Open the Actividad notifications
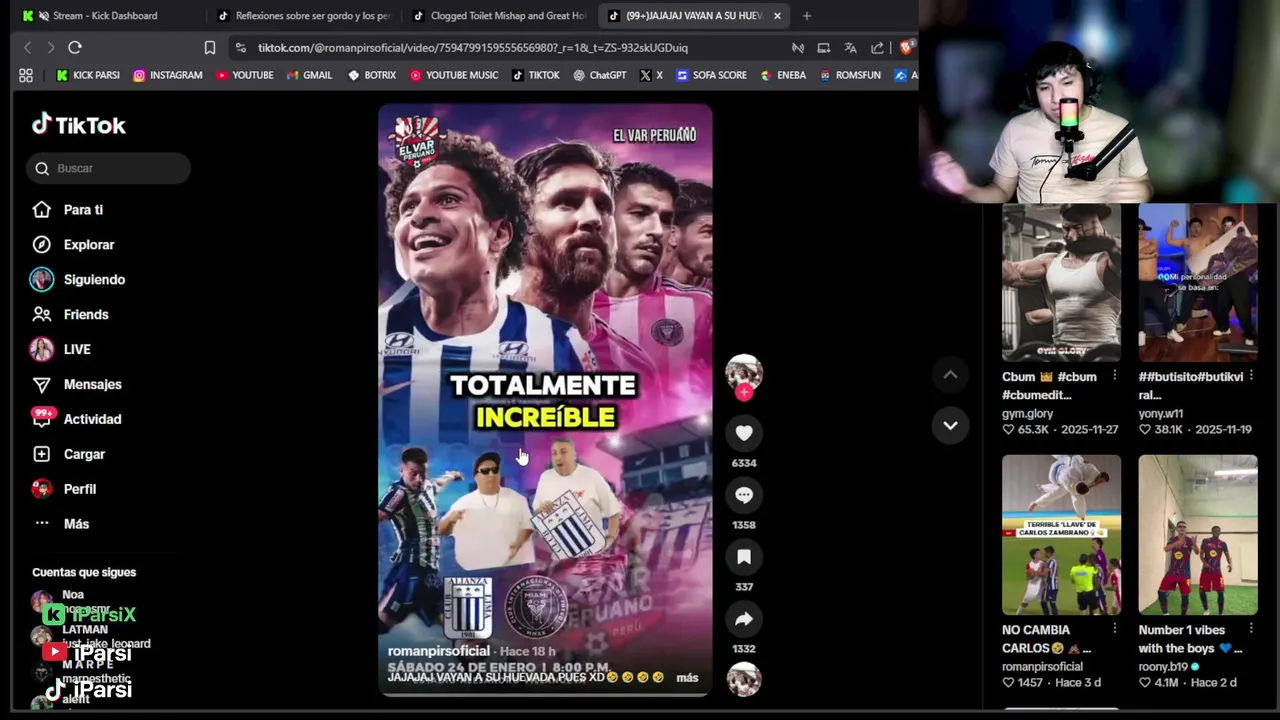The image size is (1280, 720). tap(77, 419)
